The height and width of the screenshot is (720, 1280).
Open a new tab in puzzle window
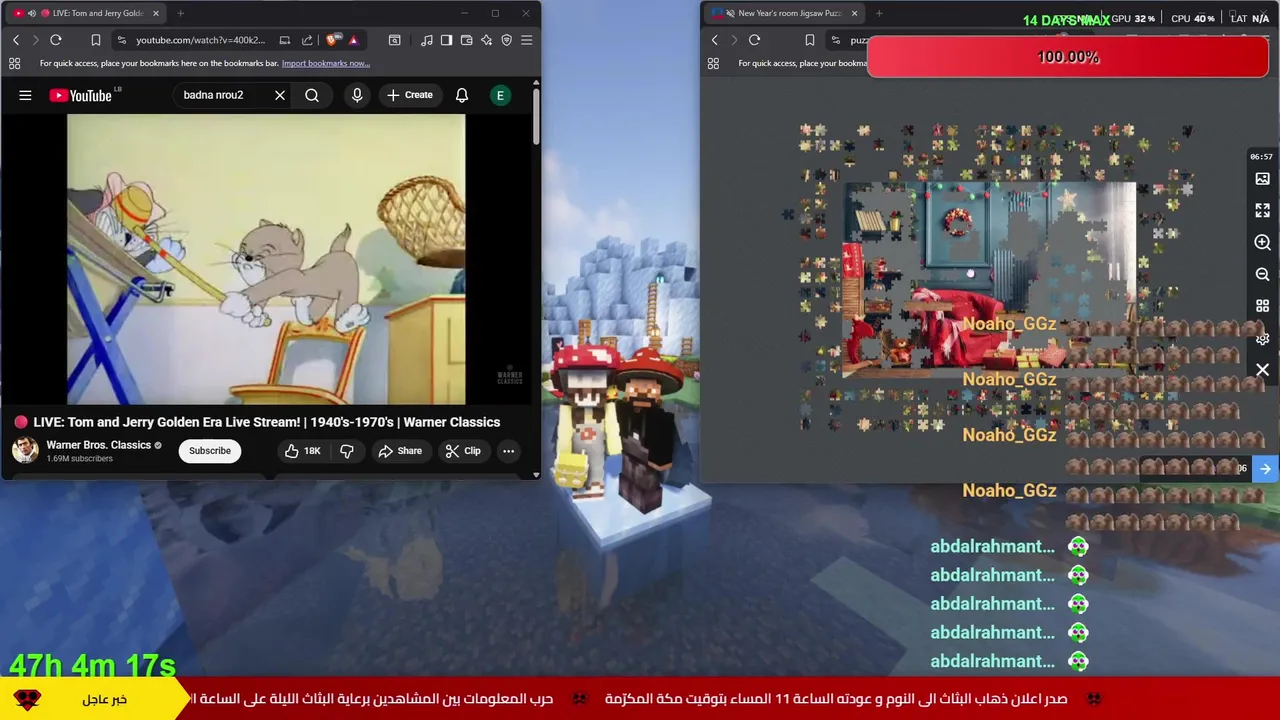click(x=878, y=13)
